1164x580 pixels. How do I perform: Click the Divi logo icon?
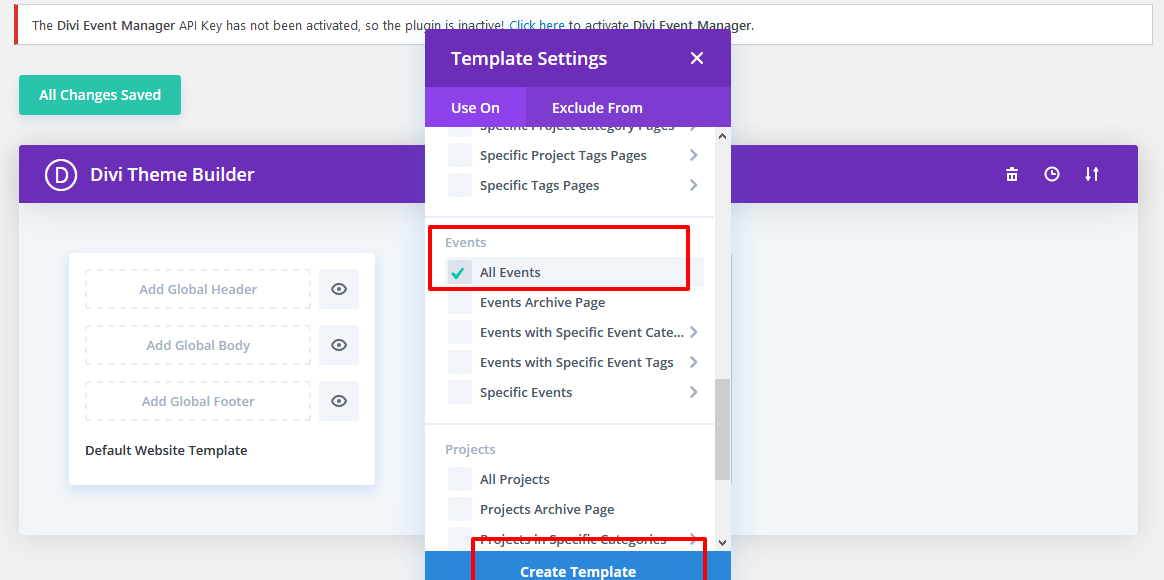(61, 175)
